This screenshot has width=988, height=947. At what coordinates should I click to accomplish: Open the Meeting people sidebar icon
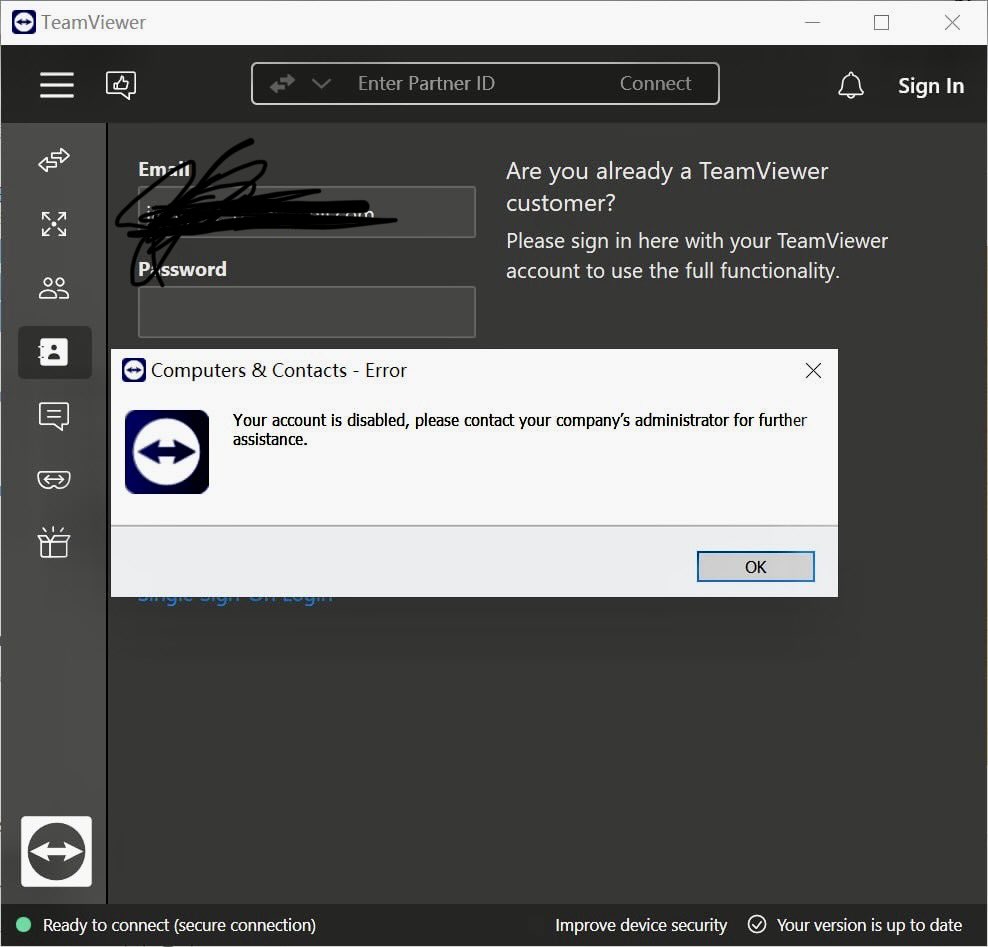(54, 288)
